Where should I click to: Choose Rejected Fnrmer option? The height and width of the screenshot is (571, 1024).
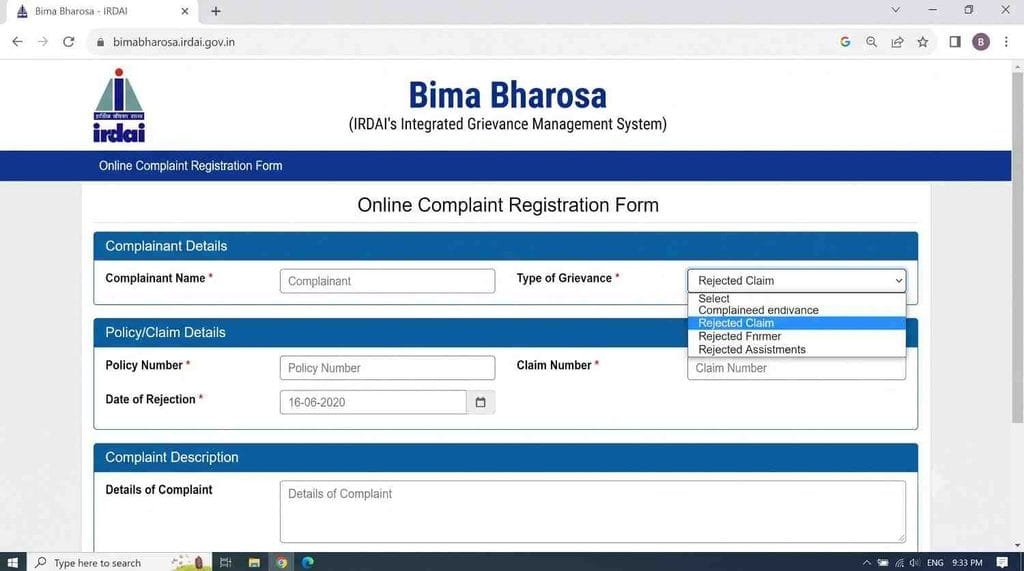(x=796, y=336)
